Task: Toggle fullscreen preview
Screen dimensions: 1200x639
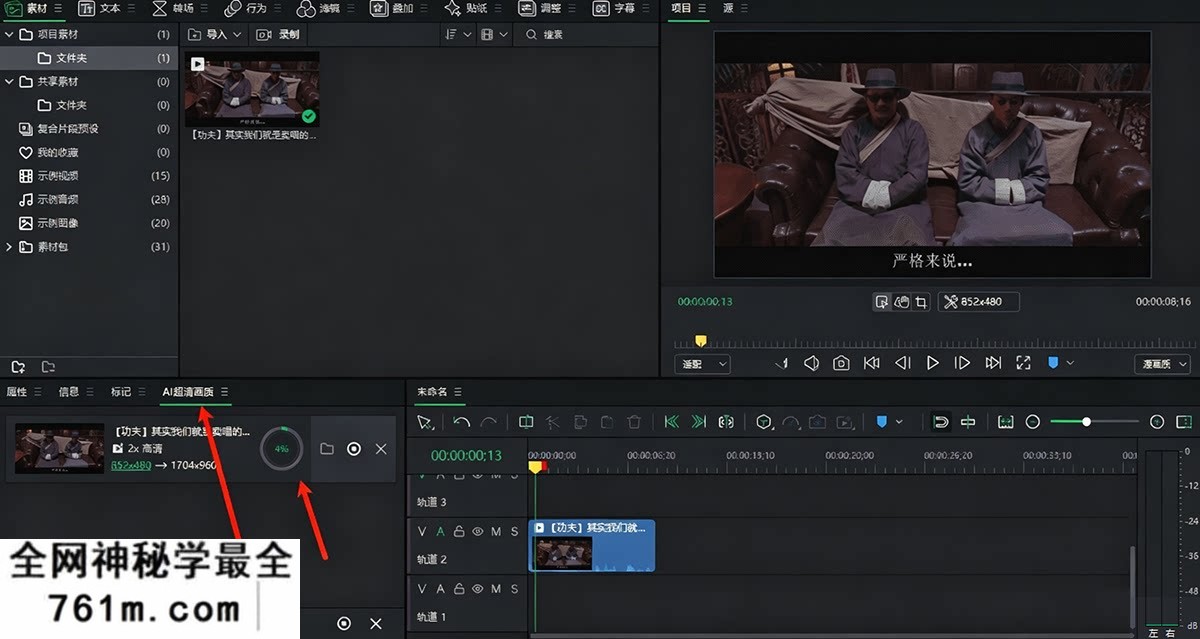Action: coord(1023,363)
